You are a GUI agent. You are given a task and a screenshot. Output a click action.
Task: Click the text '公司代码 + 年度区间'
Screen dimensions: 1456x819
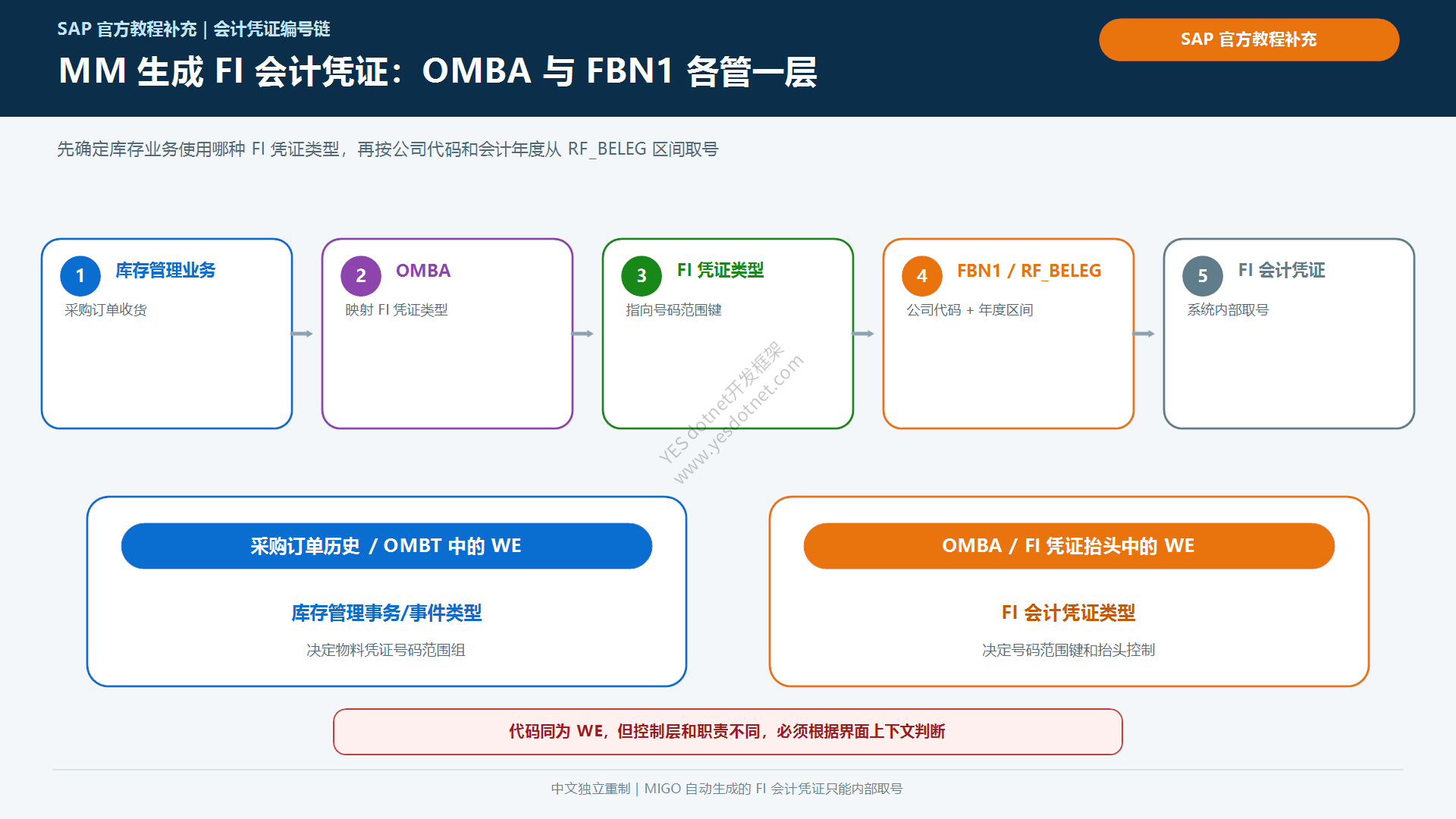click(970, 310)
